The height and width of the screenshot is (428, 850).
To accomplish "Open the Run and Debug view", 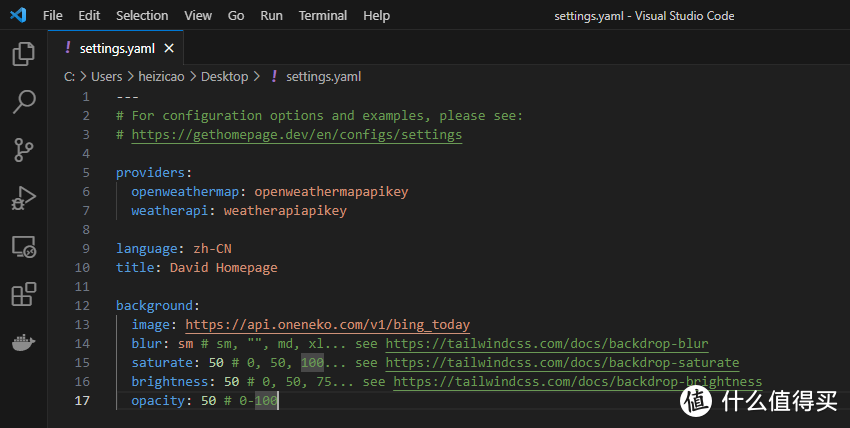I will click(23, 198).
